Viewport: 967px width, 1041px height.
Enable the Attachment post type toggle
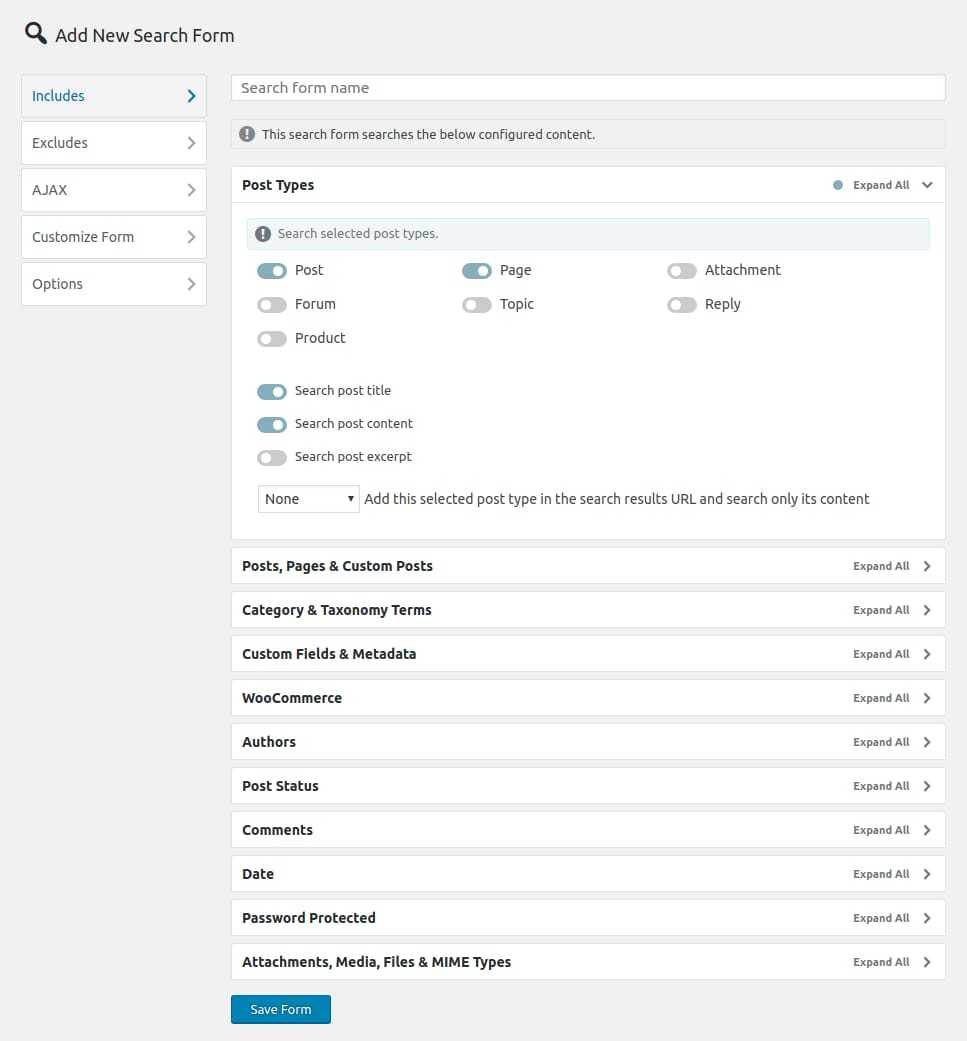click(682, 271)
